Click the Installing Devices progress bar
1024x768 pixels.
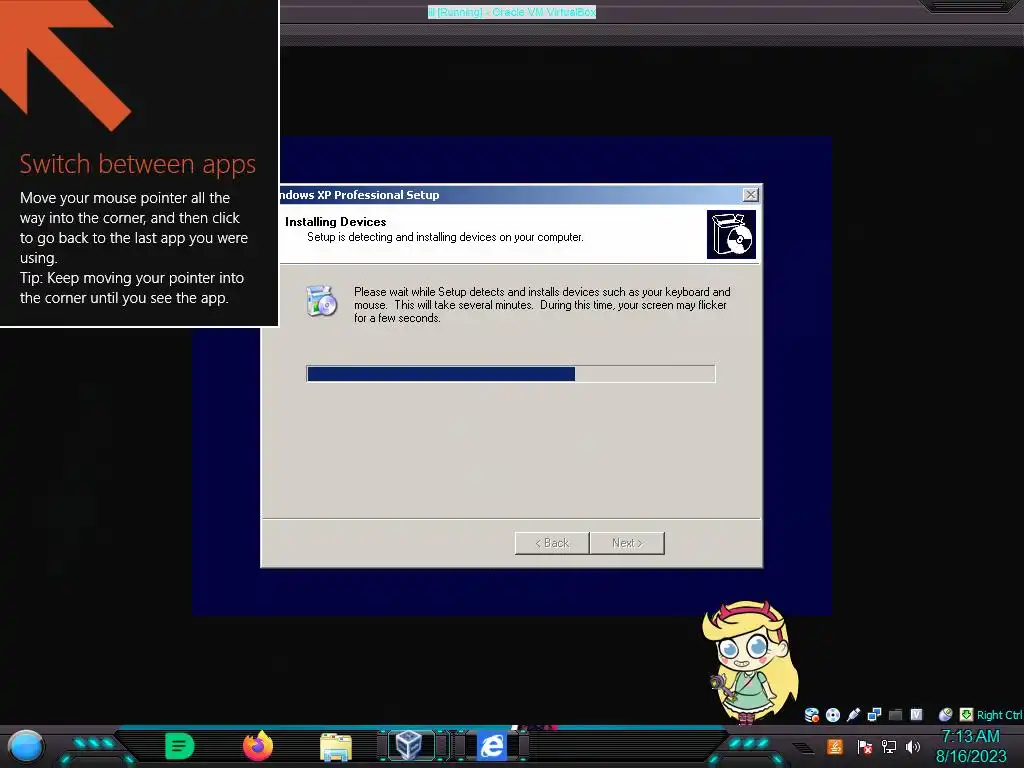(x=511, y=374)
